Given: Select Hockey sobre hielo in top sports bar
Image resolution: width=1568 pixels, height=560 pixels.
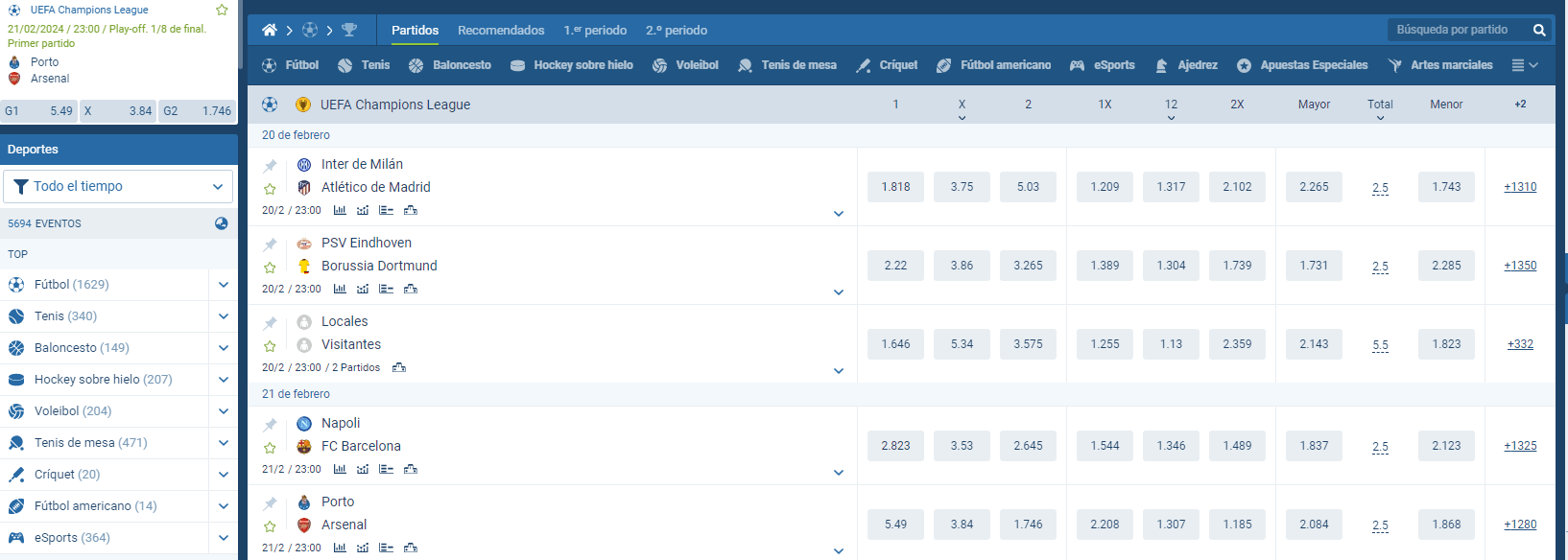Looking at the screenshot, I should [x=572, y=65].
